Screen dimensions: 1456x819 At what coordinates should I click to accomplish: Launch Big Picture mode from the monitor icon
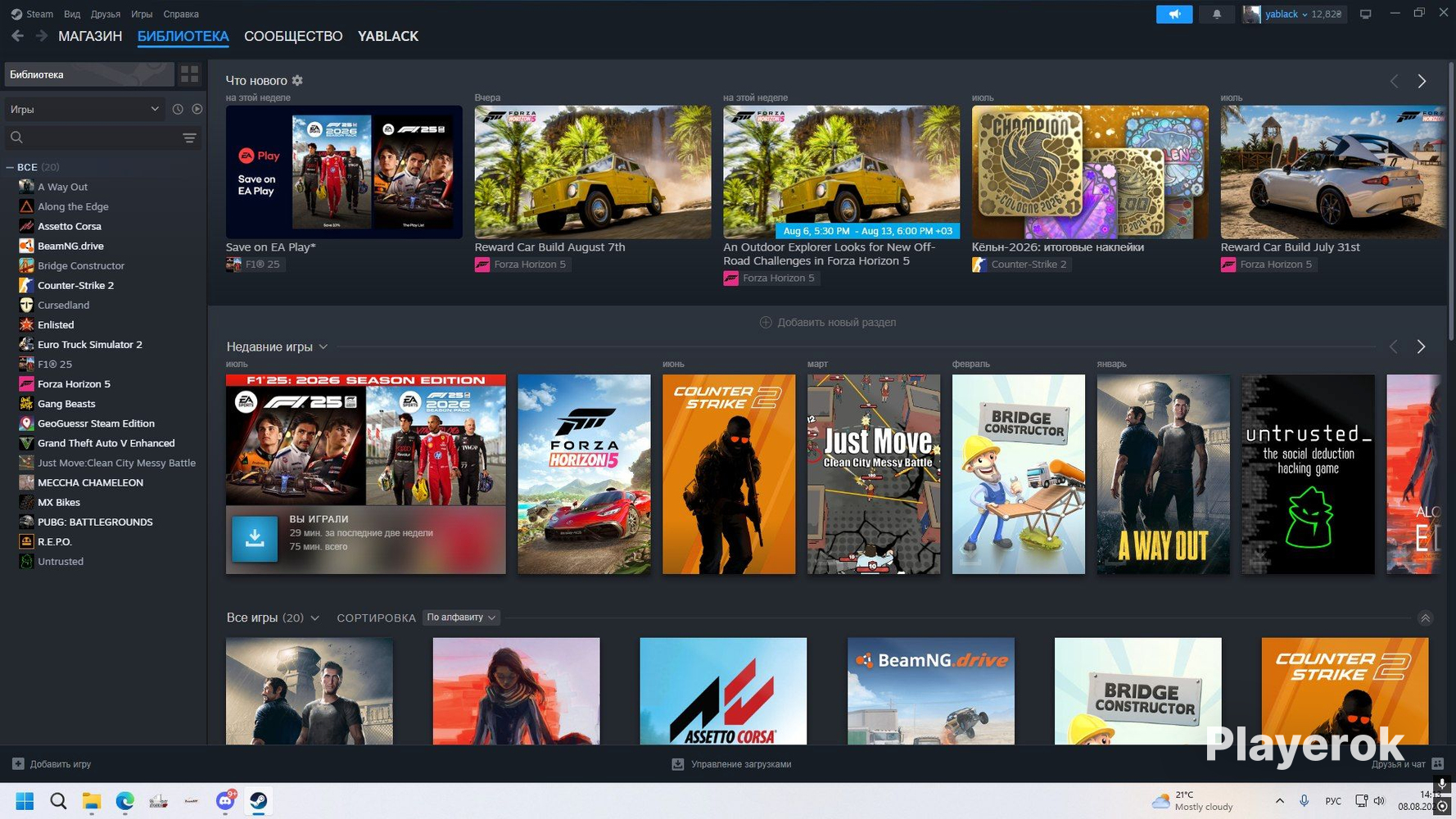(x=1365, y=14)
